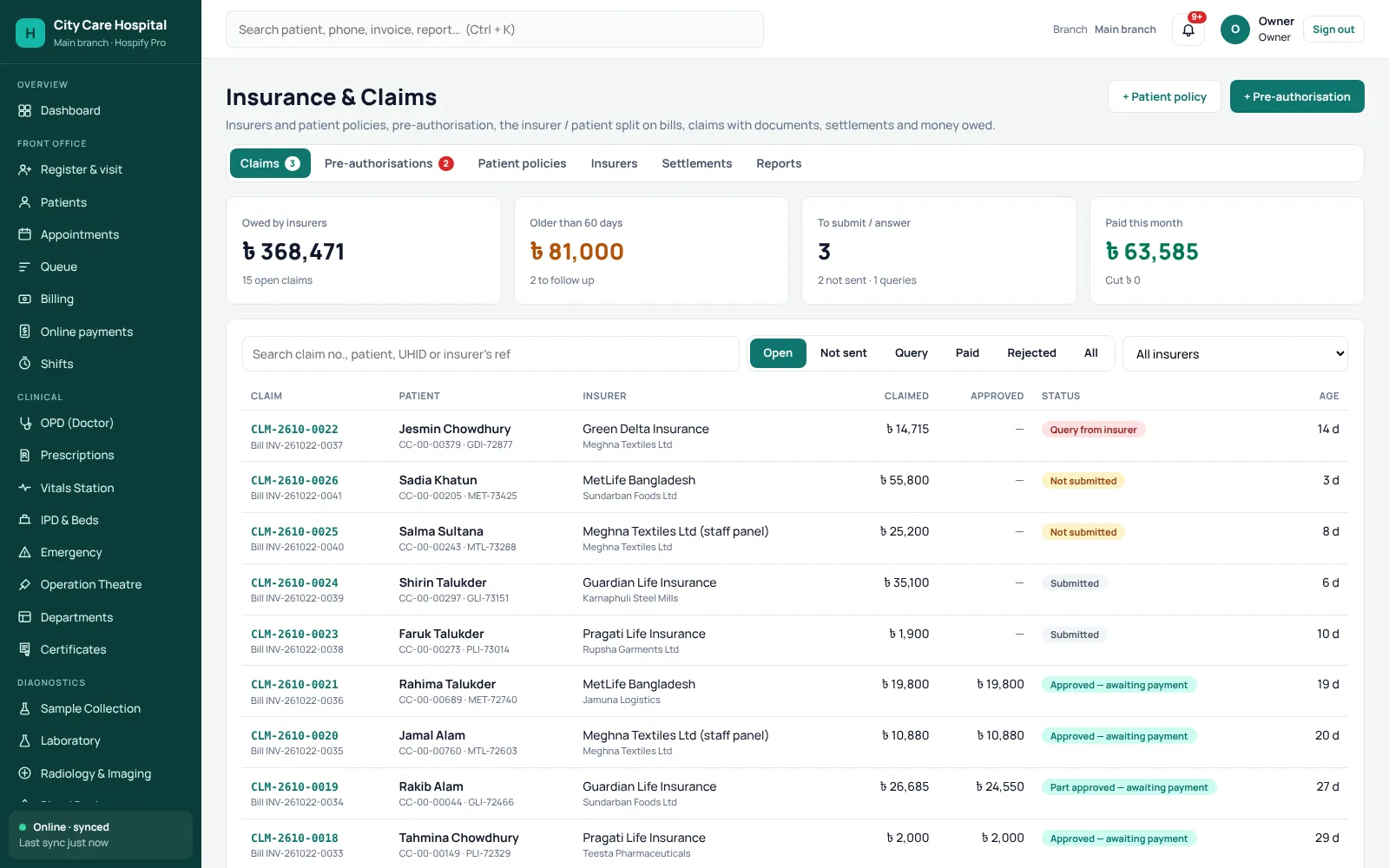Show Rejected claims filter
1389x868 pixels.
click(1031, 353)
